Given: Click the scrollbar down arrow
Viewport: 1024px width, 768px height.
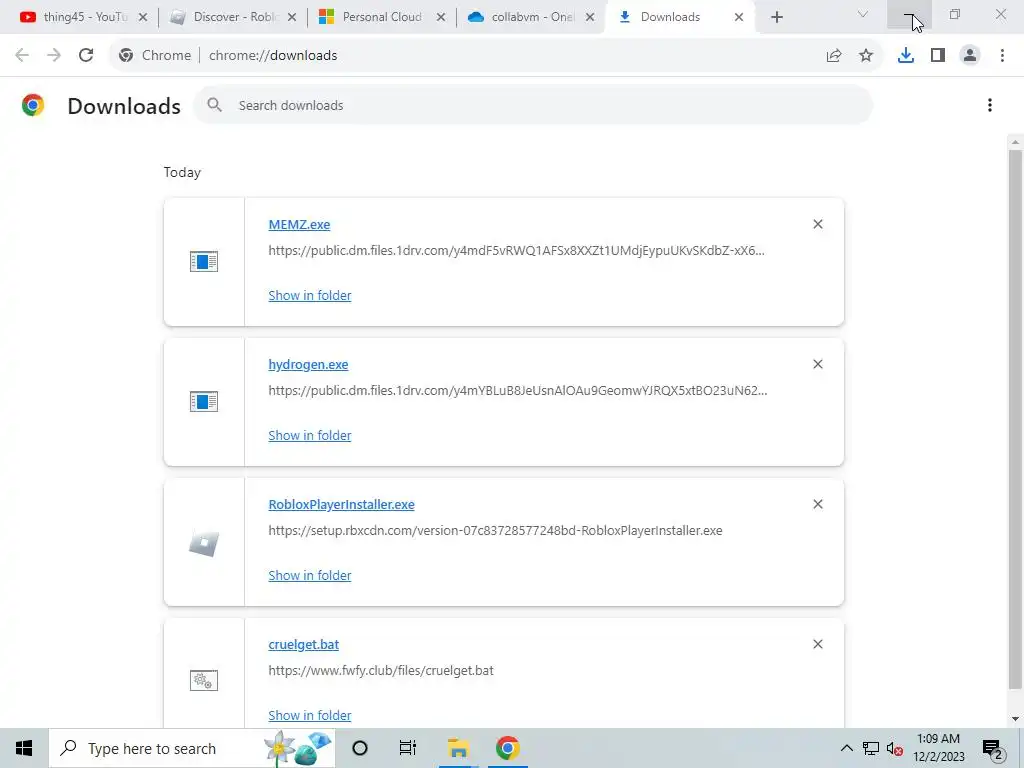Looking at the screenshot, I should point(1015,719).
